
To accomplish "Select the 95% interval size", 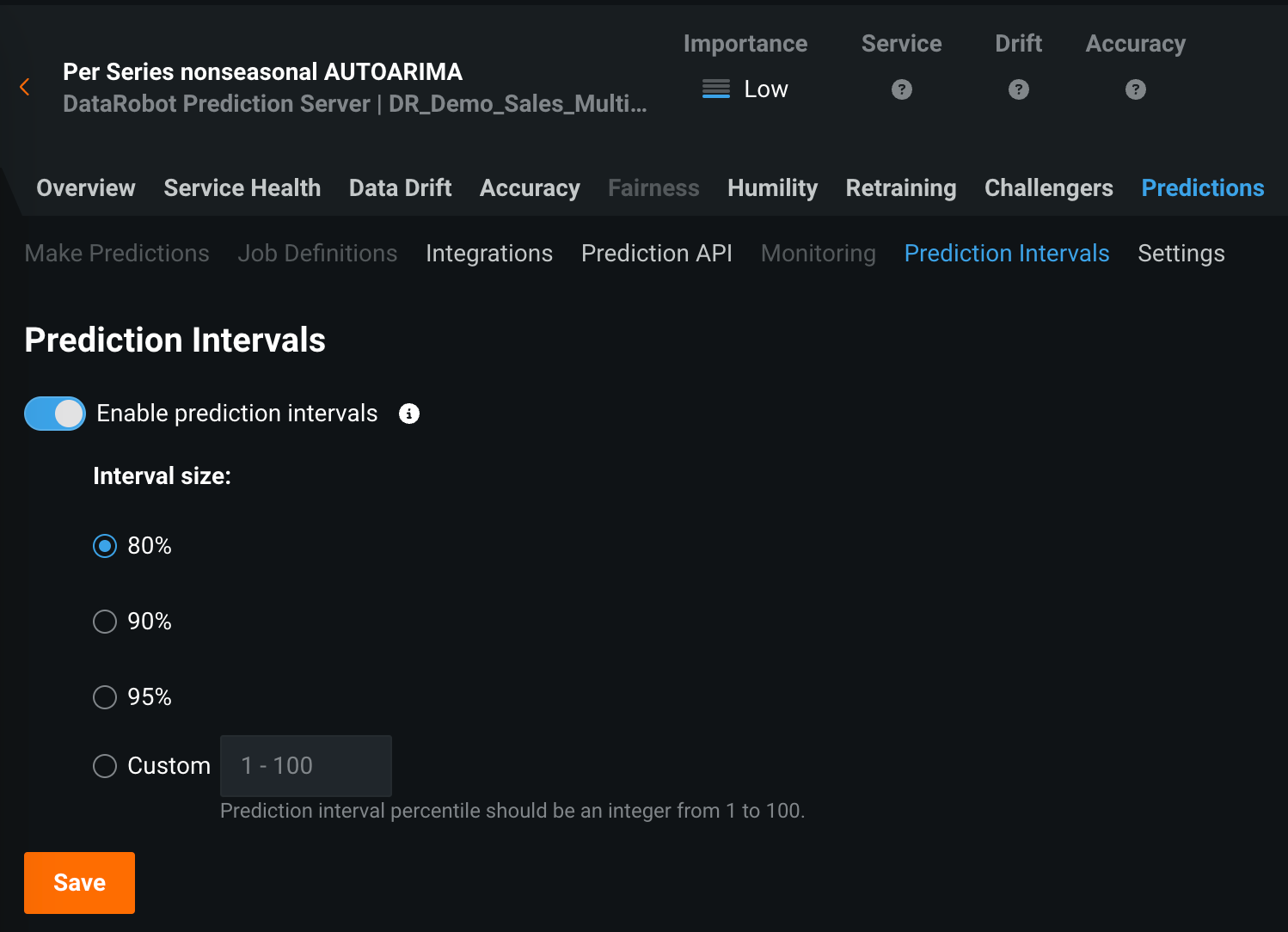I will [105, 697].
